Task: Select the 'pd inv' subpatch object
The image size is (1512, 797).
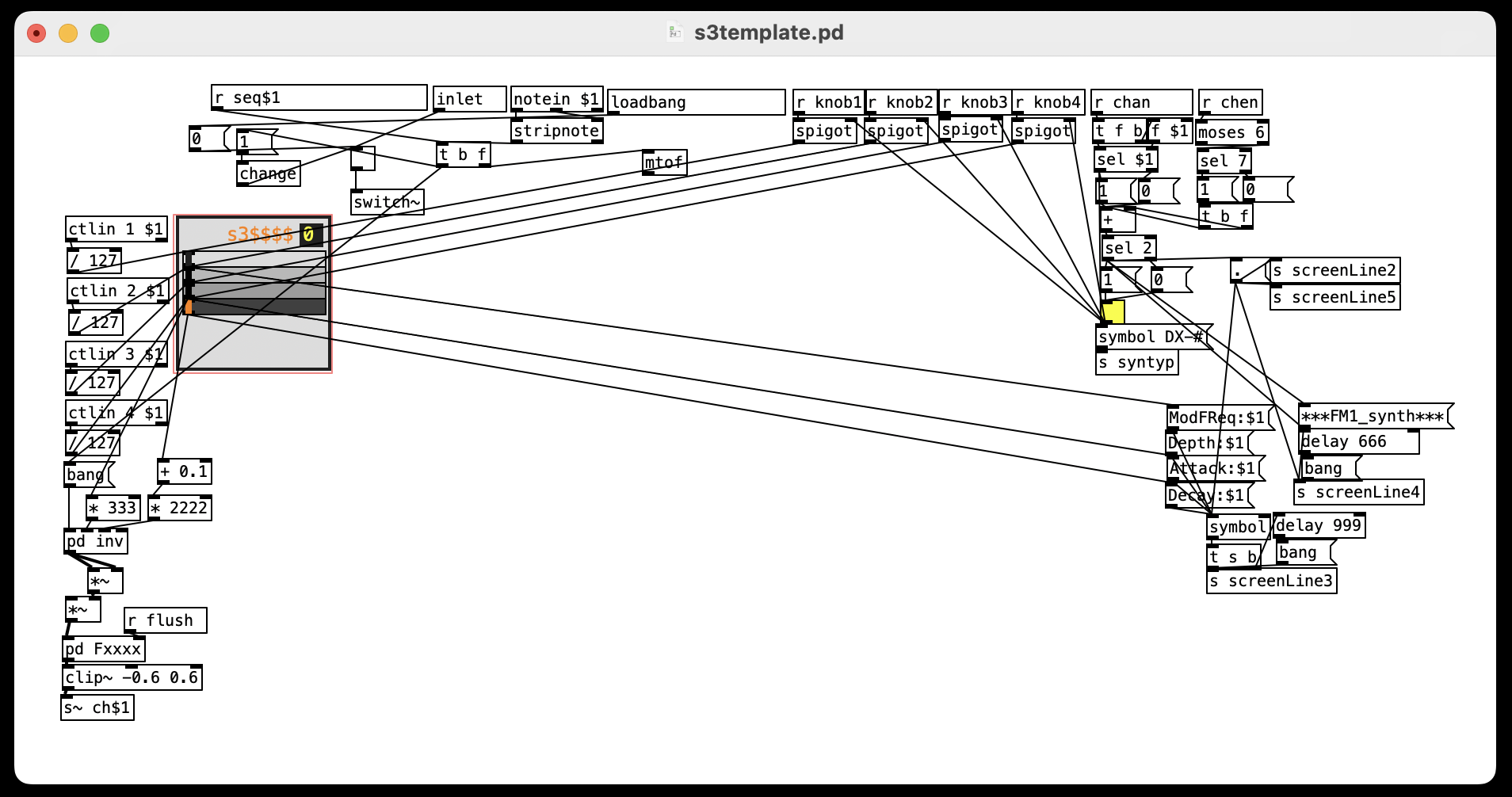Action: click(x=95, y=542)
